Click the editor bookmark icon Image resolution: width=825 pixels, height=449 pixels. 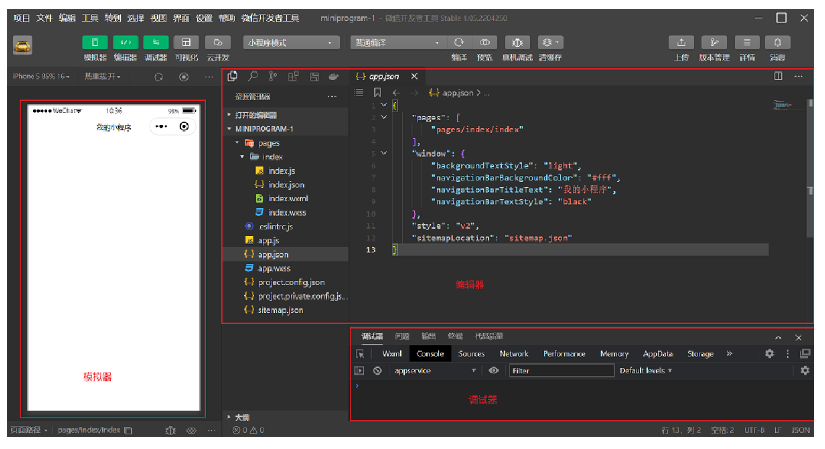(377, 93)
